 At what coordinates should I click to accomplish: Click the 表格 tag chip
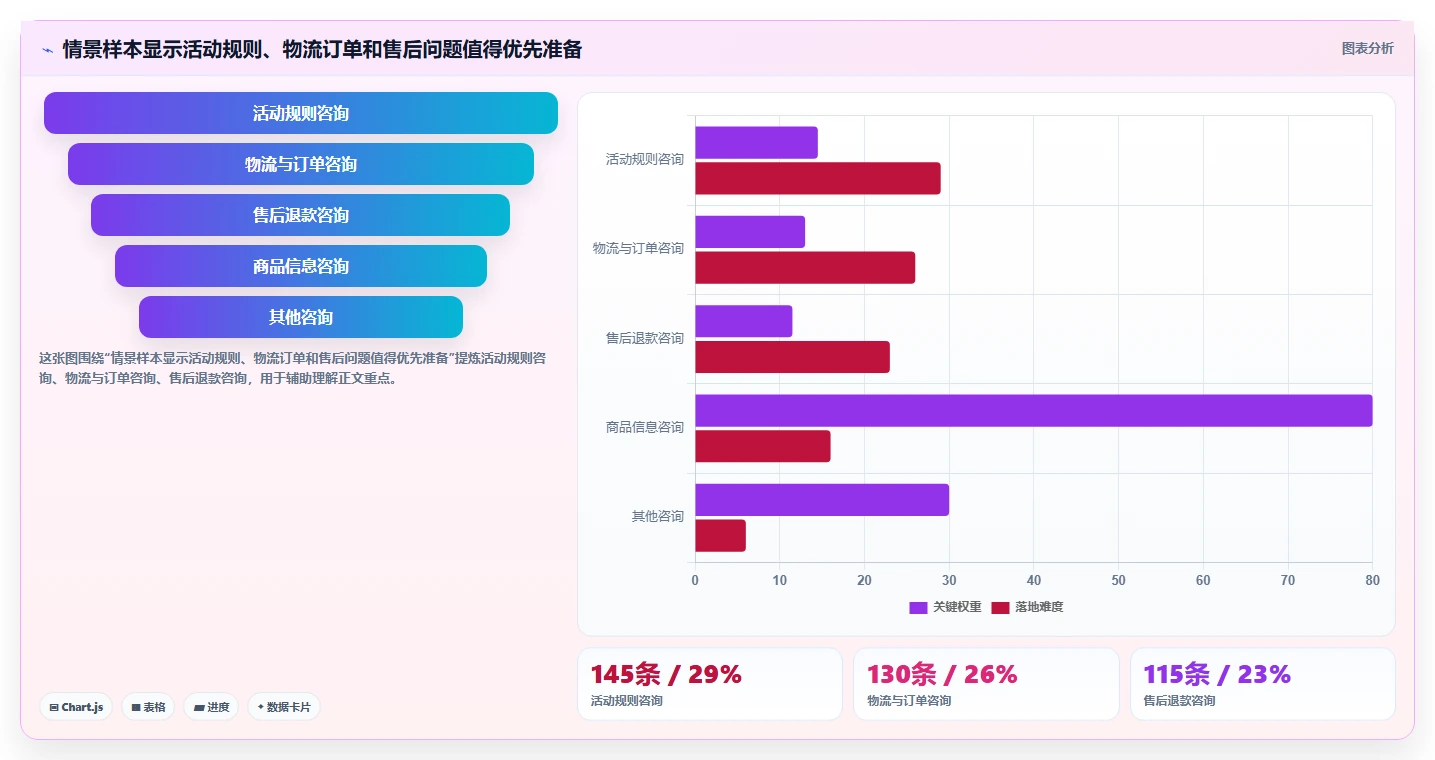click(148, 707)
